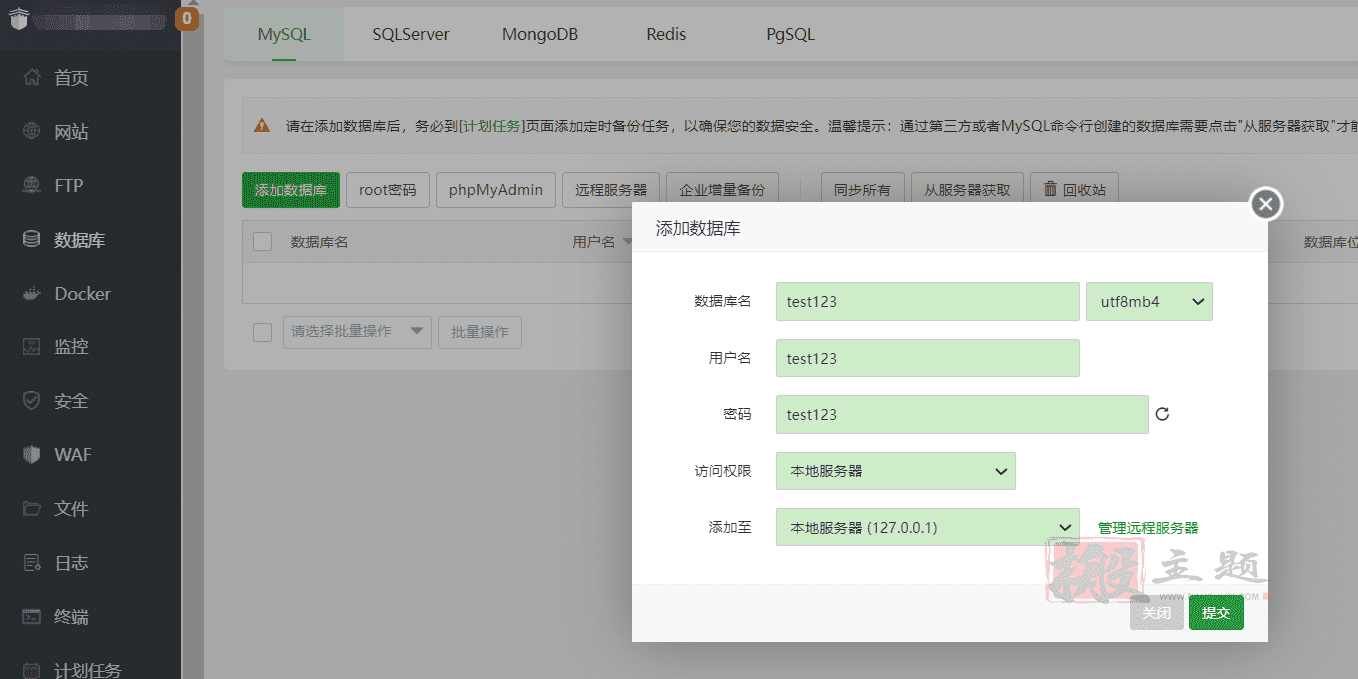Close the 添加数据库 dialog with X

pyautogui.click(x=1266, y=204)
